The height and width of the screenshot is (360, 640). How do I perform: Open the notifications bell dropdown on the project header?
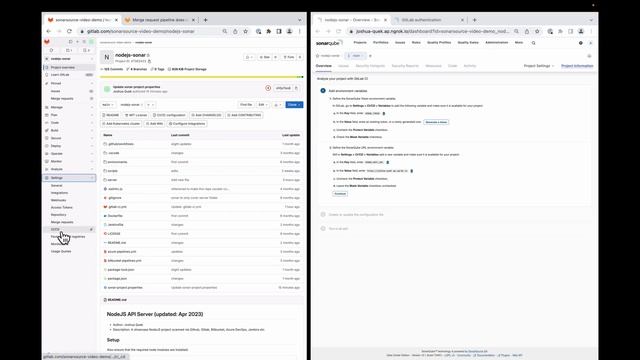[249, 57]
